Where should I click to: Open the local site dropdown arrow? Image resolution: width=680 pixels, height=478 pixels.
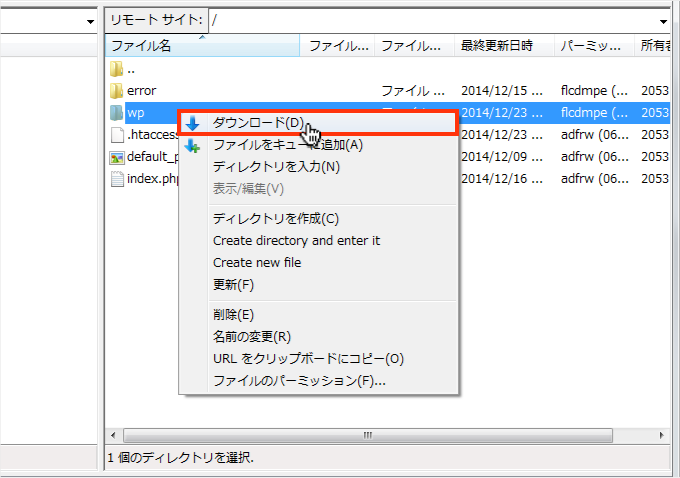(x=90, y=21)
